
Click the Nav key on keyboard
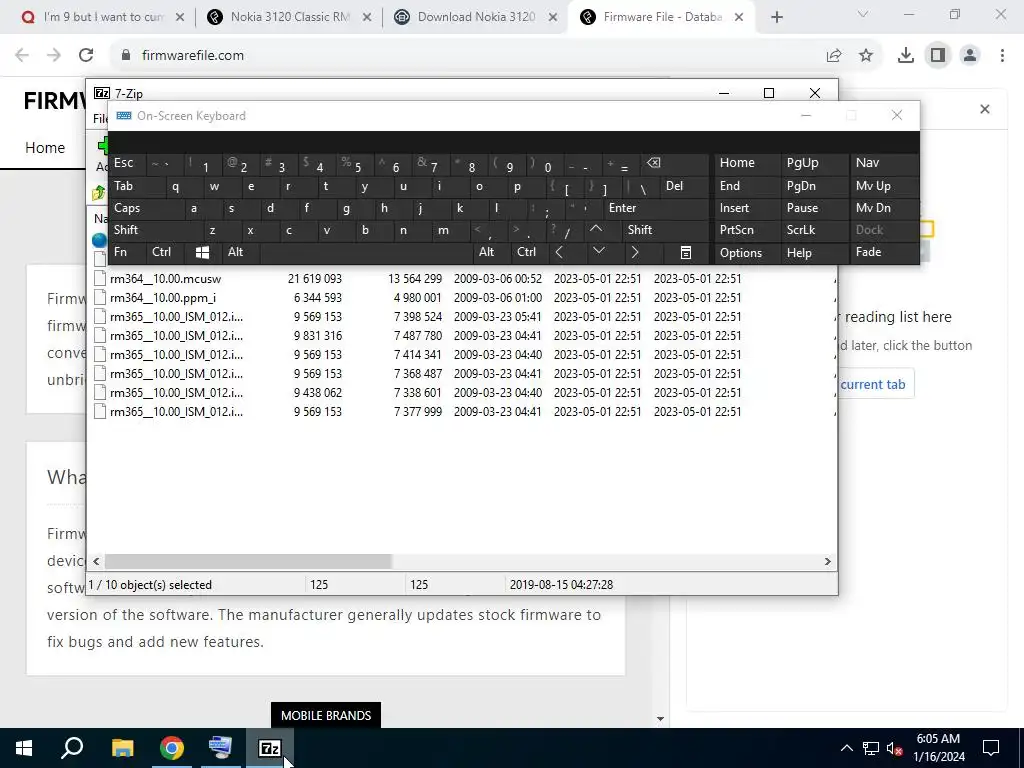884,163
